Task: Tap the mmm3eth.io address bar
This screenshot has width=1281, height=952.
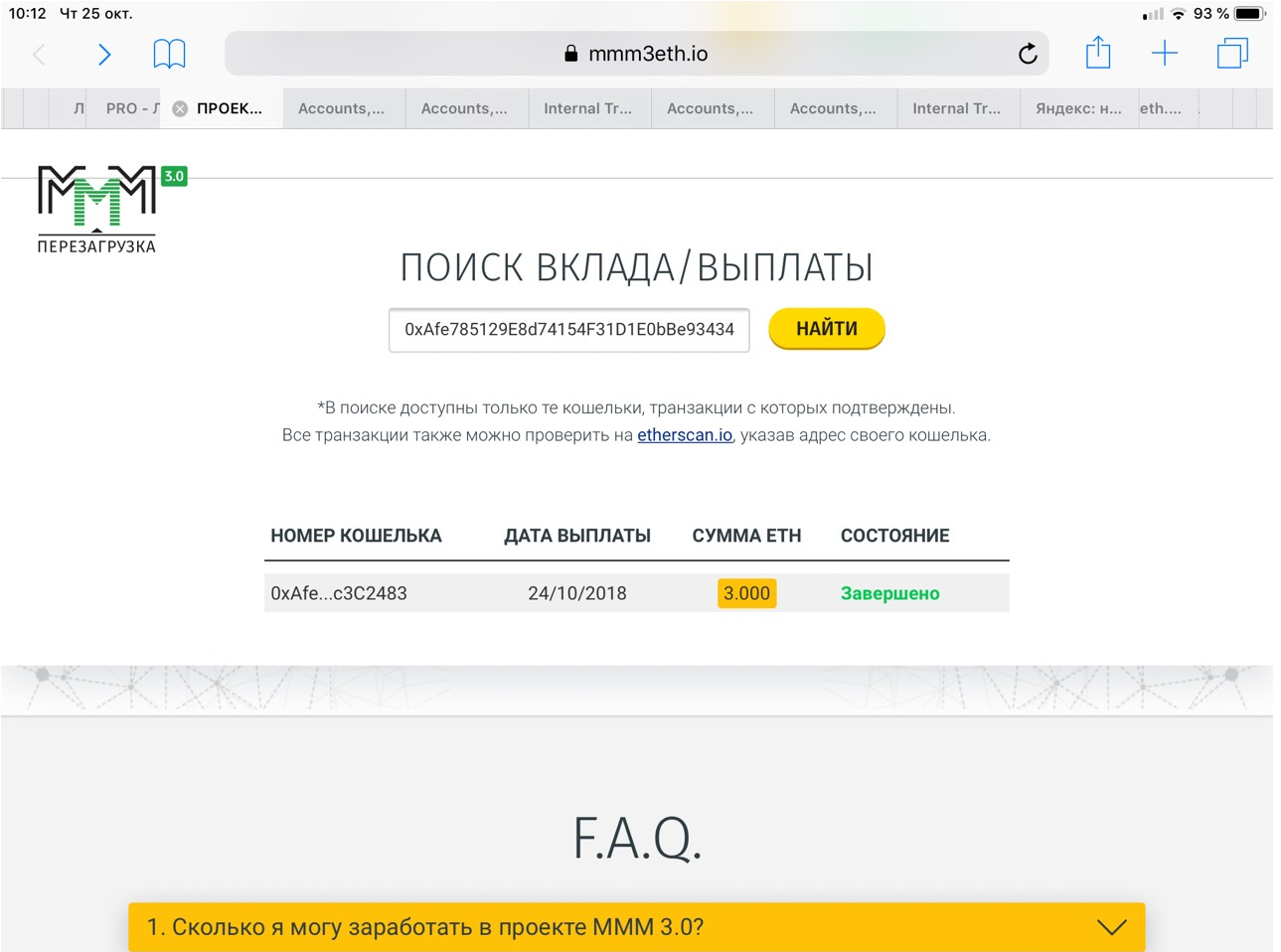Action: (x=636, y=54)
